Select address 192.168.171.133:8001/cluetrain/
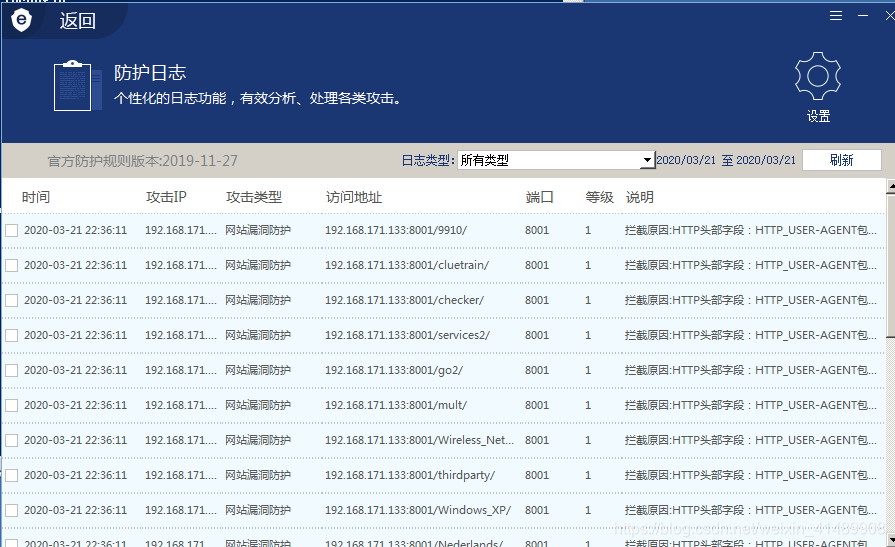This screenshot has width=895, height=547. coord(407,265)
